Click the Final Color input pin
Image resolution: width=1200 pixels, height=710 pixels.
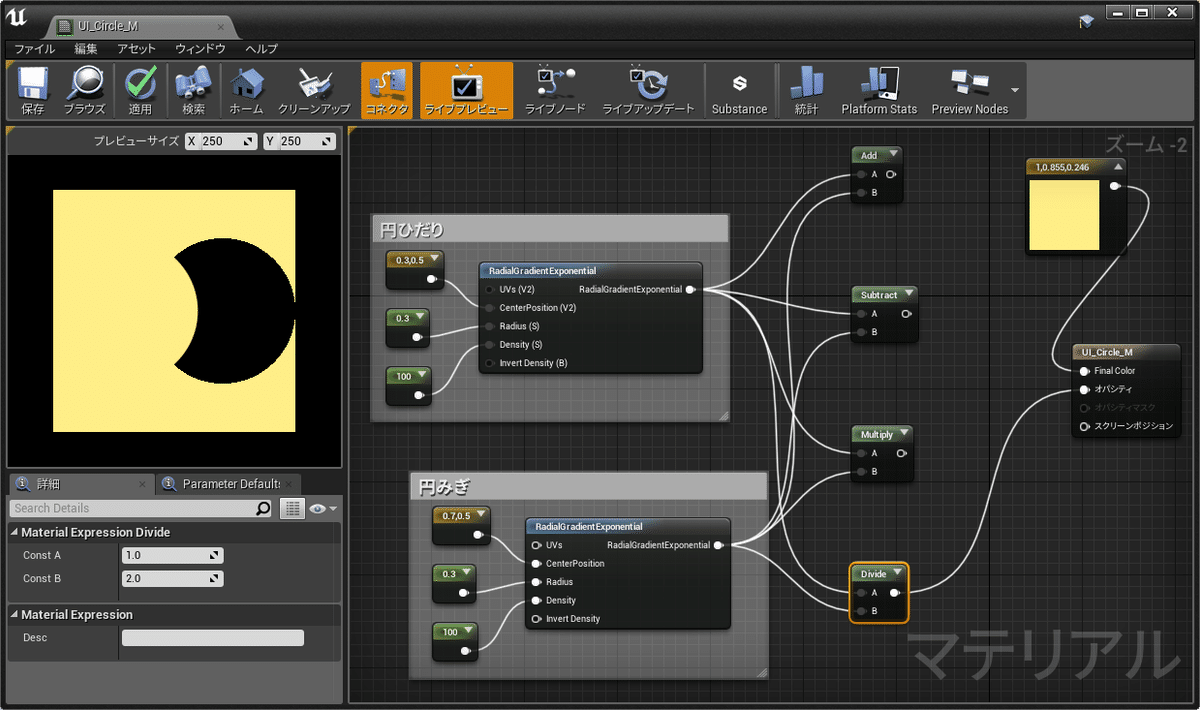(x=1084, y=371)
